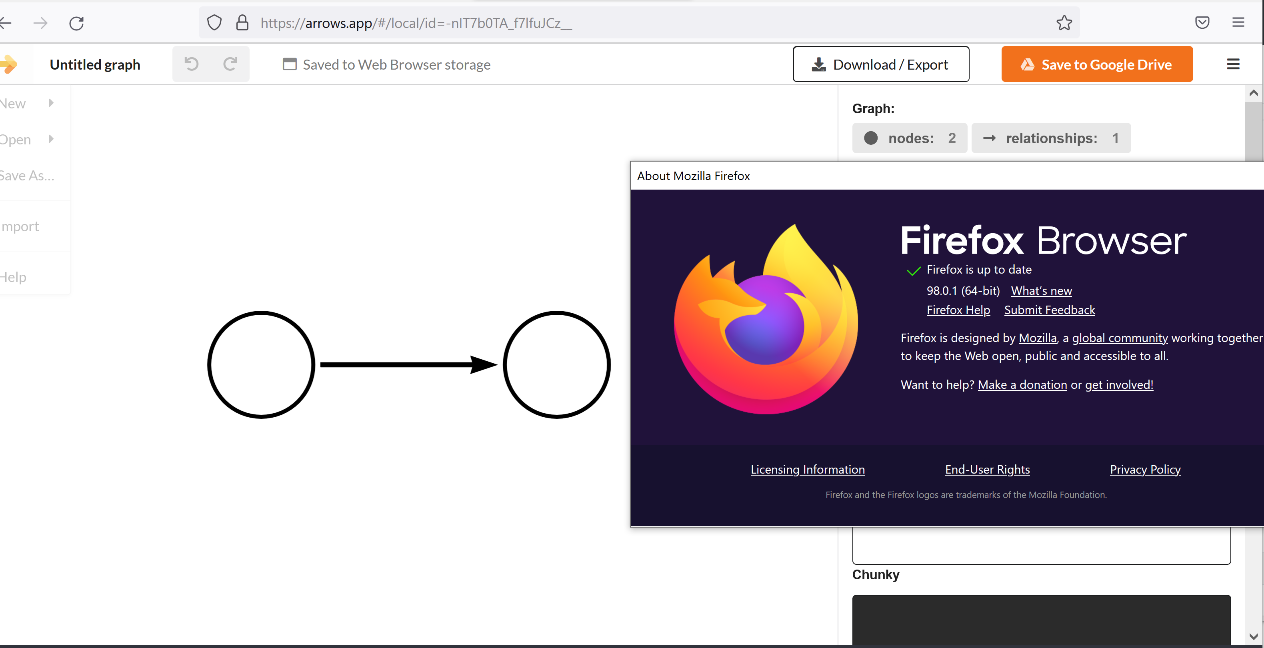The height and width of the screenshot is (648, 1264).
Task: Open the Make a donation link
Action: [1022, 385]
